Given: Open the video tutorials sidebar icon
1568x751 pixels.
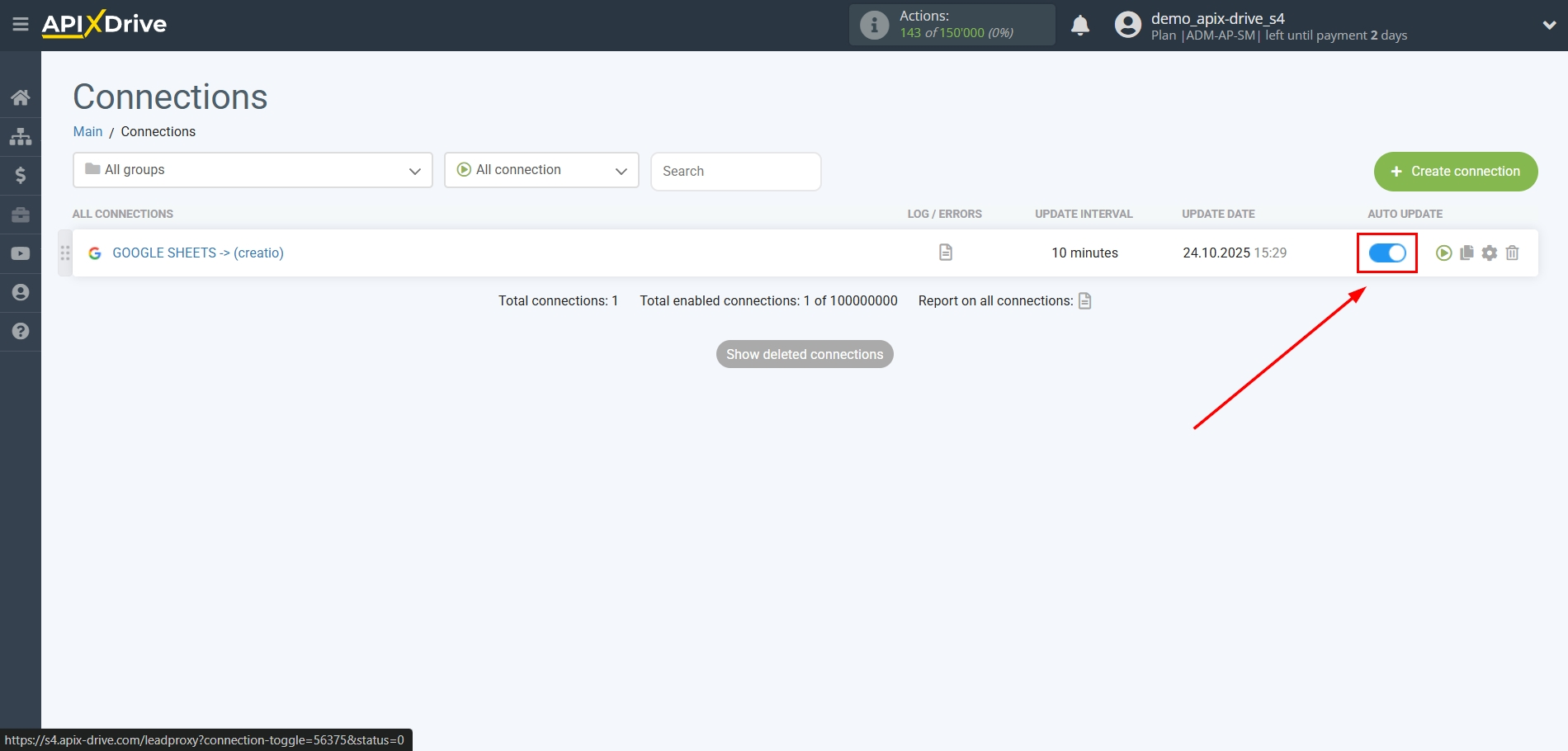Looking at the screenshot, I should pos(21,253).
